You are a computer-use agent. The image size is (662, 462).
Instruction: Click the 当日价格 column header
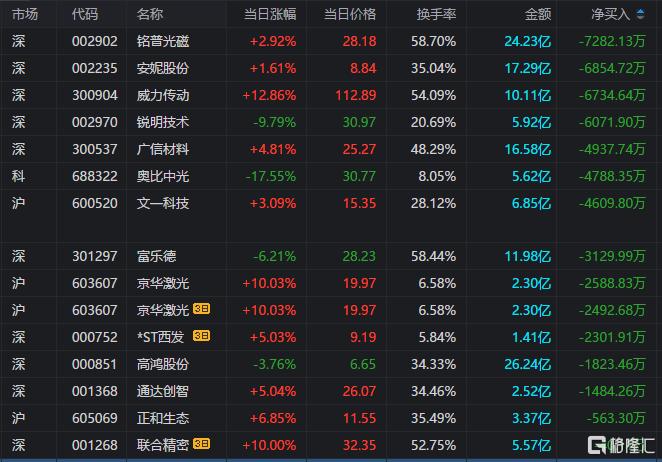(350, 14)
